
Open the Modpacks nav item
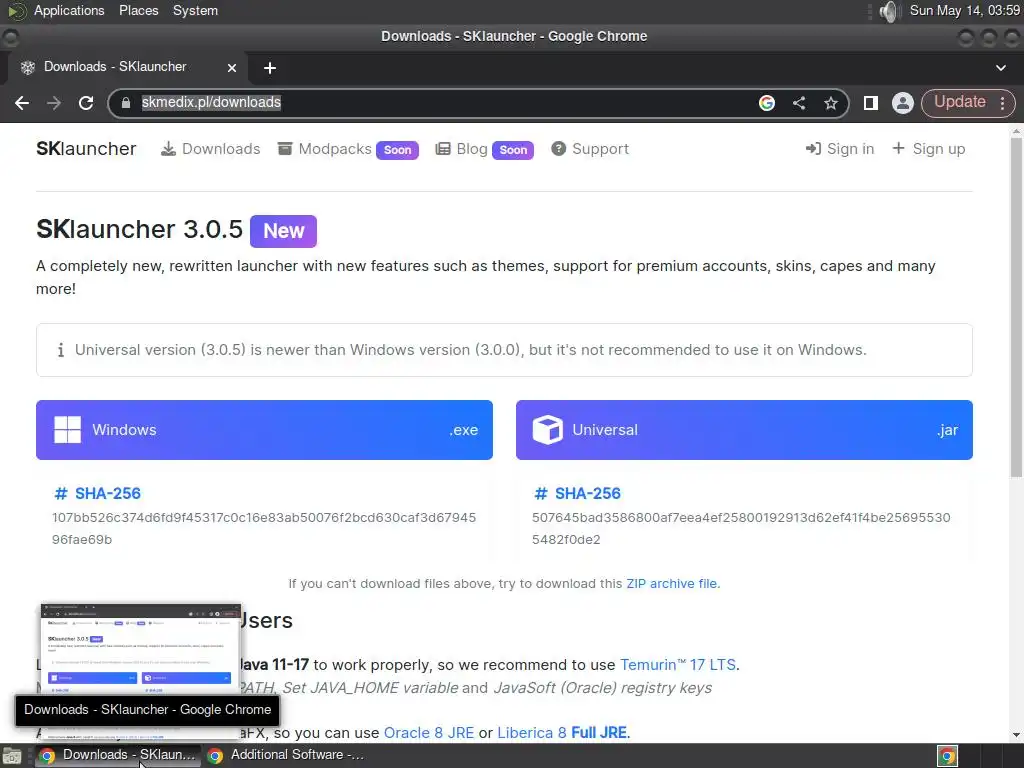(x=347, y=149)
